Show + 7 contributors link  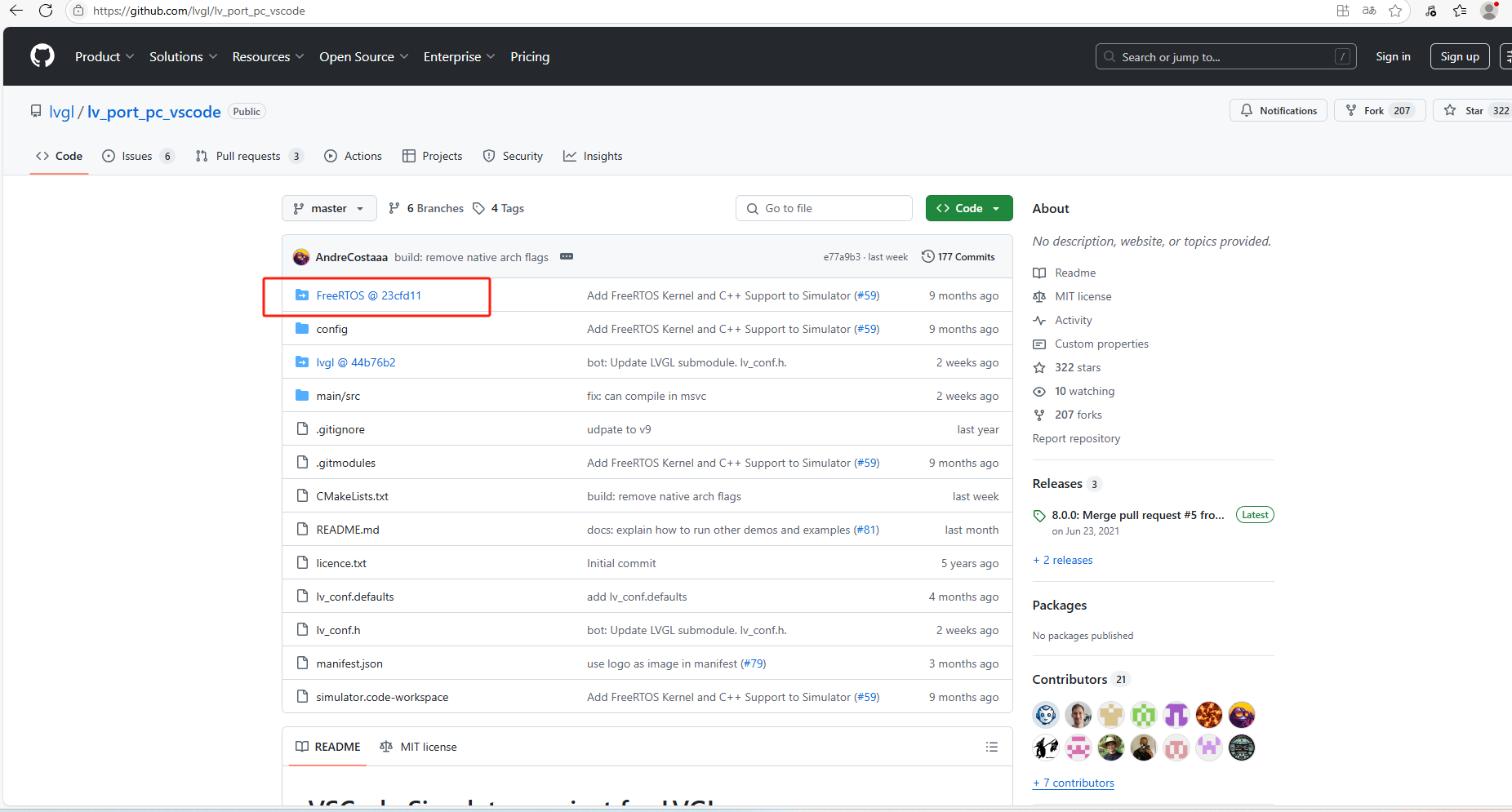click(1074, 783)
